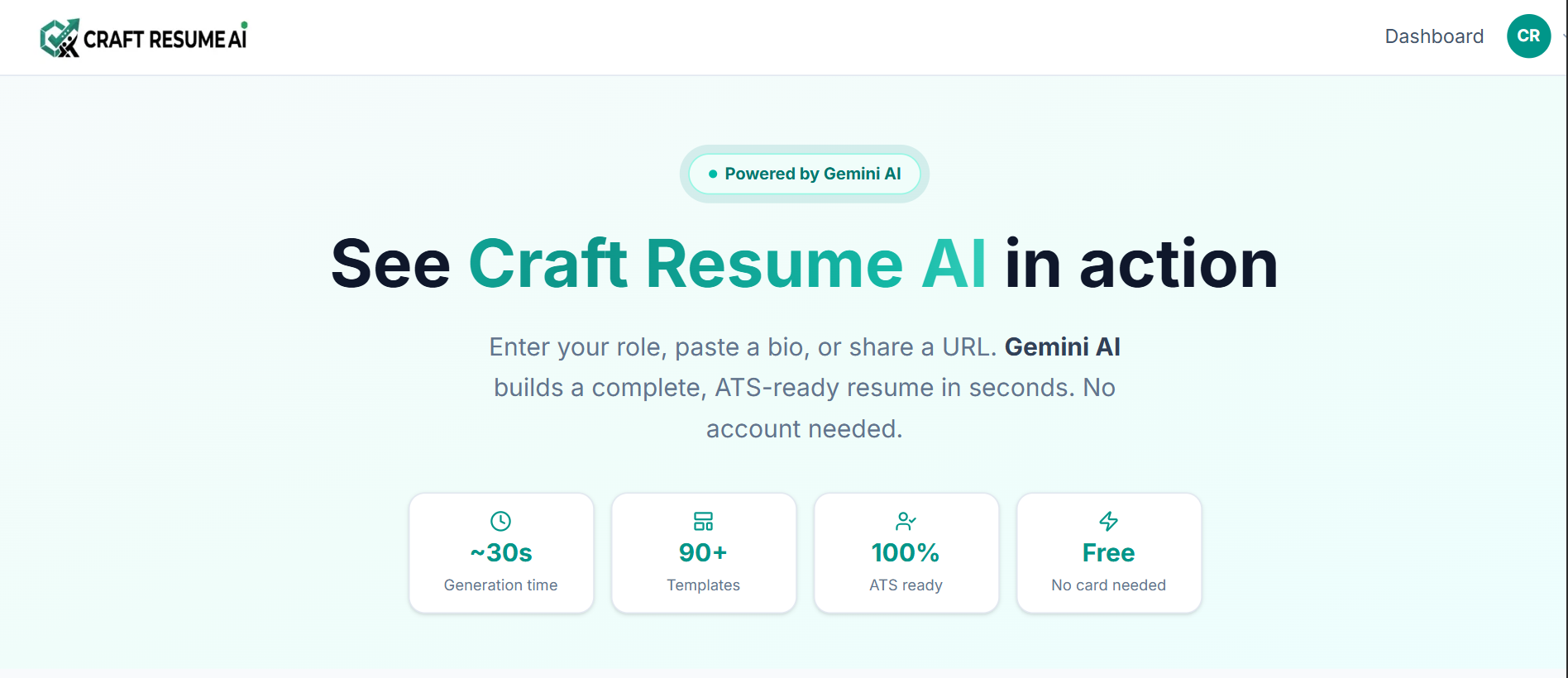This screenshot has width=1568, height=678.
Task: Select the templates grid icon on 90+ card
Action: 704,521
